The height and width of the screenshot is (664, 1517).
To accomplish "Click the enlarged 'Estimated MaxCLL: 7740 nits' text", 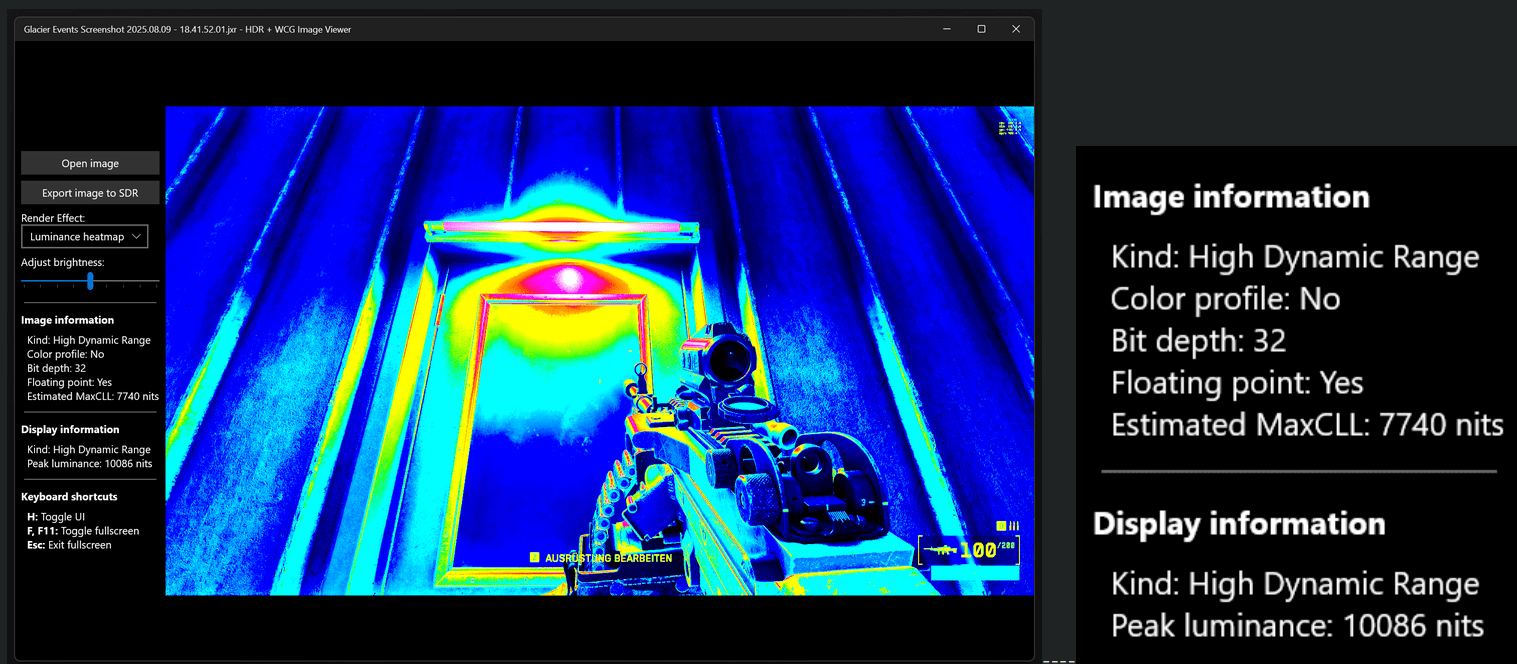I will 1307,425.
